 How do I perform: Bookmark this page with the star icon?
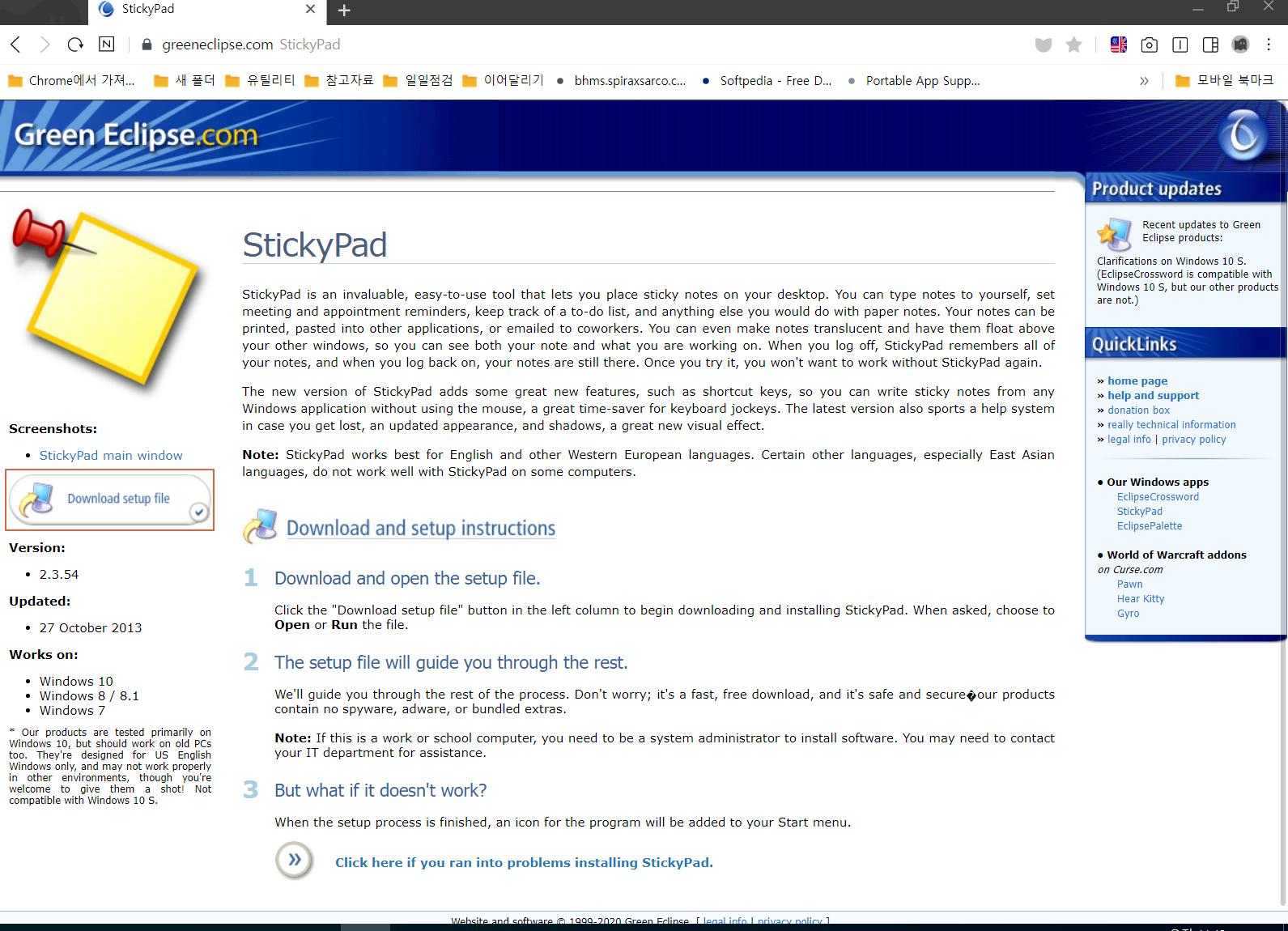point(1074,45)
